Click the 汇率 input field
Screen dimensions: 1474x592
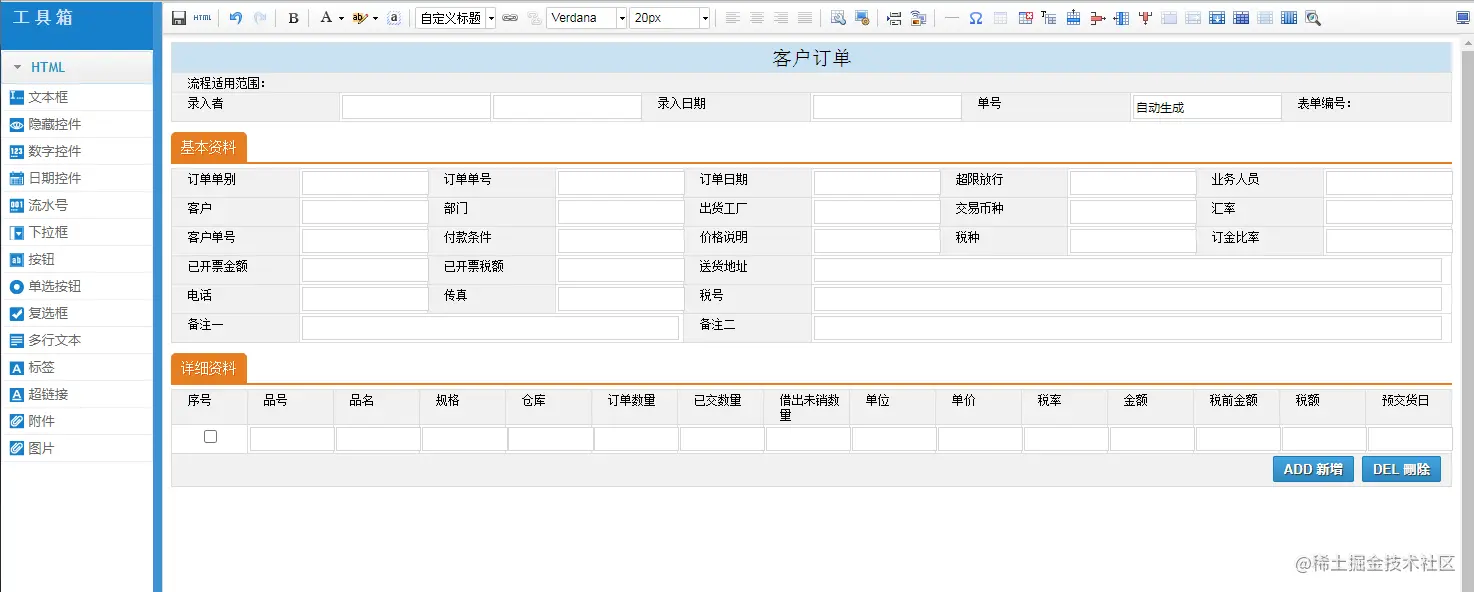[1389, 212]
